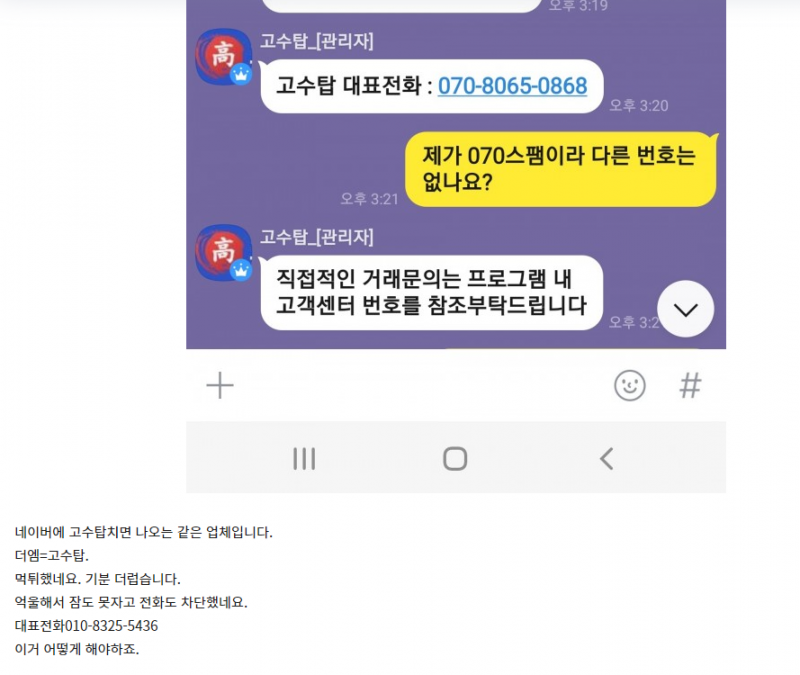Open the recent apps navigation button
The width and height of the screenshot is (800, 675).
tap(304, 459)
